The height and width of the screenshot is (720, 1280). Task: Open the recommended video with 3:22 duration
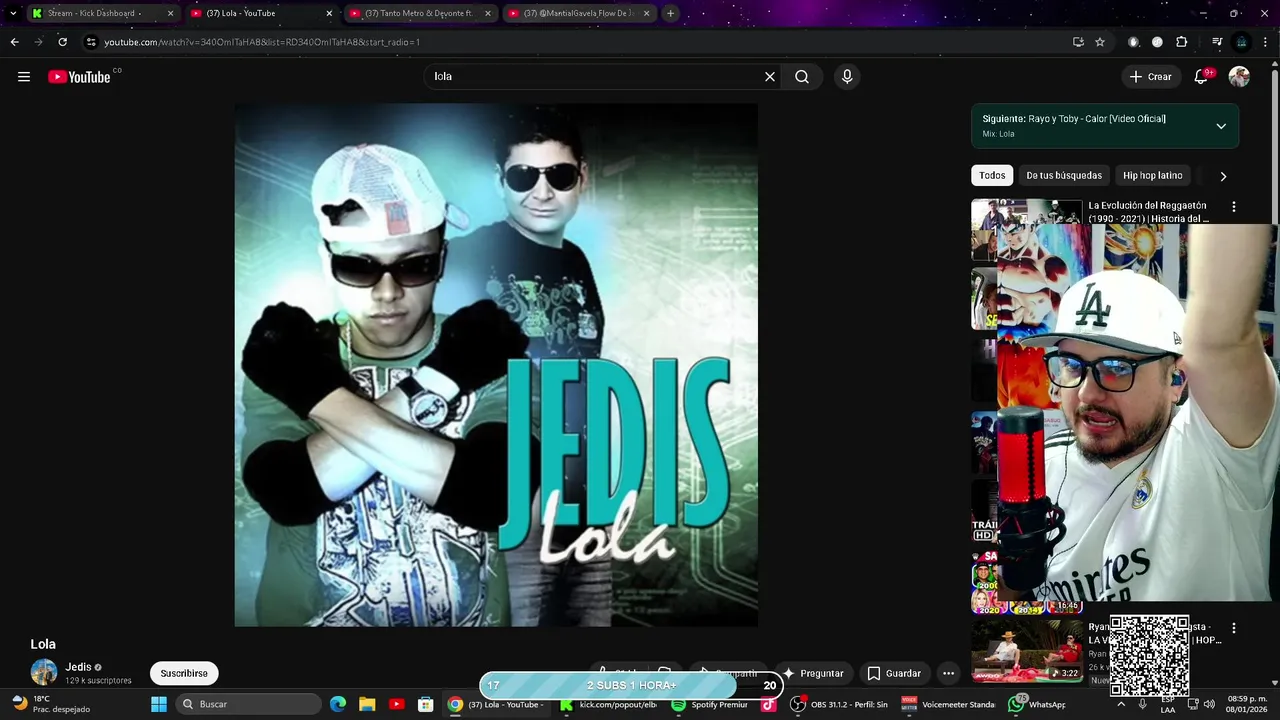1026,651
